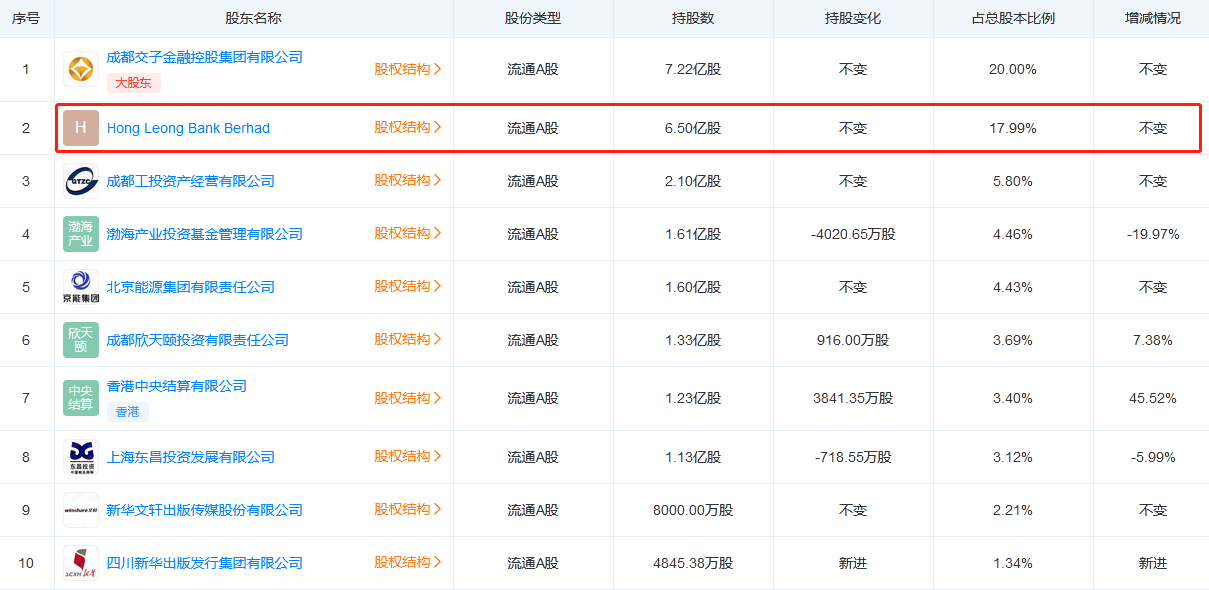Open 北京能源集团有限责任公司 link
Screen dimensions: 1209x590
(191, 287)
